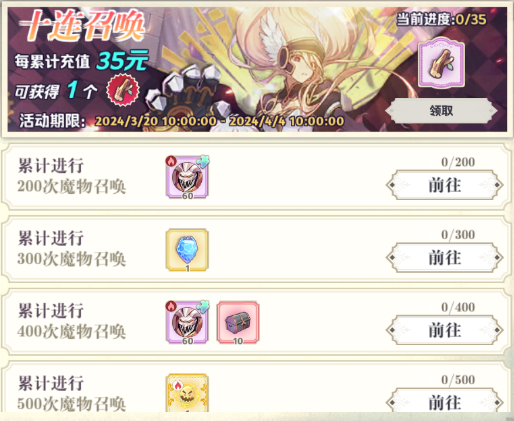The image size is (514, 421).
Task: Click the 0/400 progress counter
Action: [458, 307]
